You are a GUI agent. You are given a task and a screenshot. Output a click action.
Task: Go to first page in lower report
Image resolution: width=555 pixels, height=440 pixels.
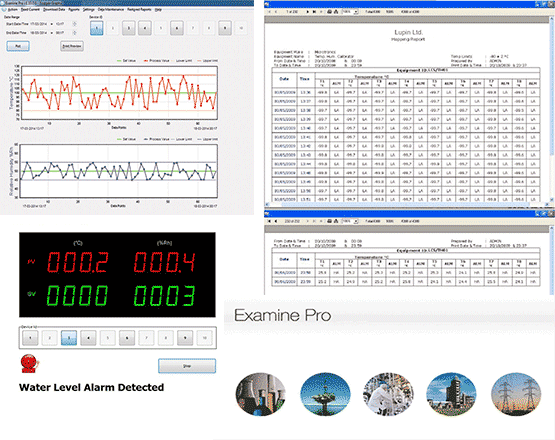coord(269,221)
